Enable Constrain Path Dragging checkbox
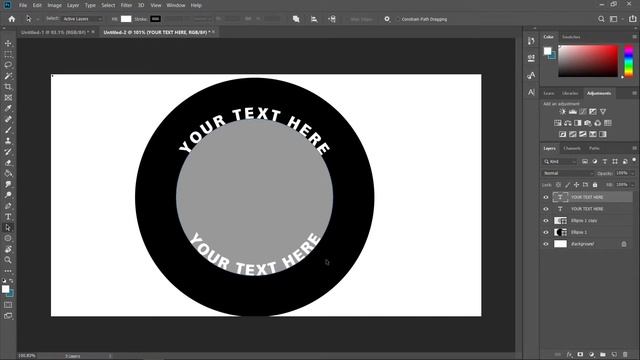 tap(398, 19)
